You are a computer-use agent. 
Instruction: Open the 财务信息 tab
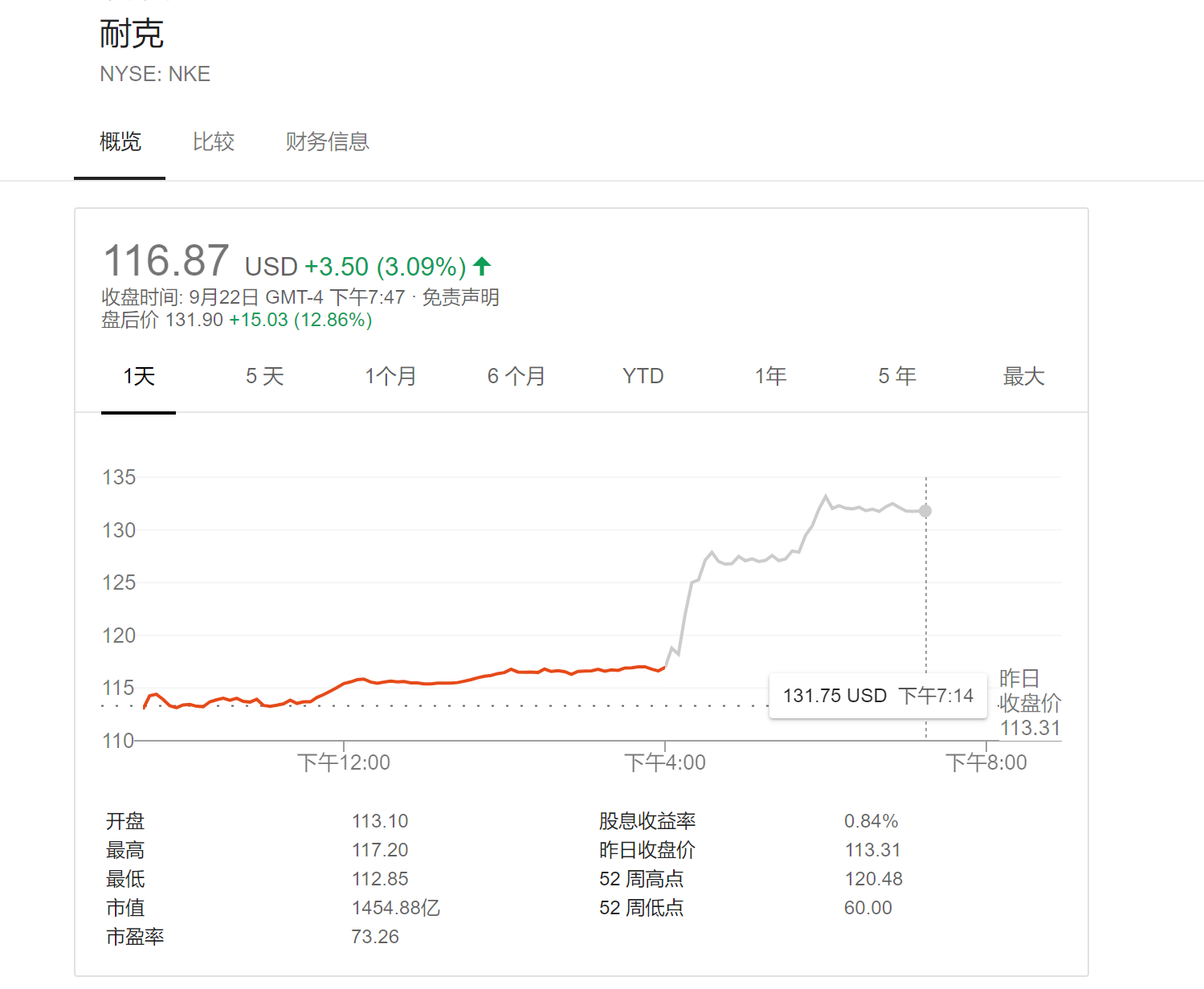tap(327, 142)
